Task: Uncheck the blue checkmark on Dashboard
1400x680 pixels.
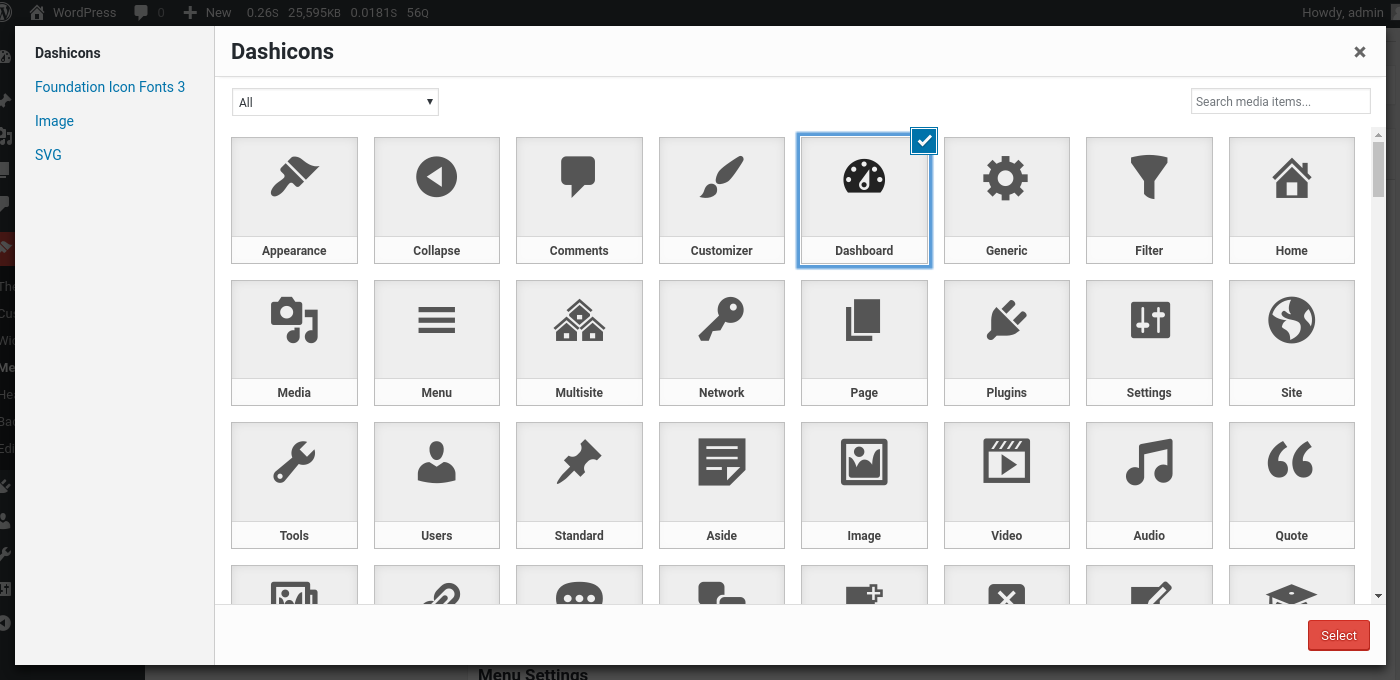Action: click(x=924, y=142)
